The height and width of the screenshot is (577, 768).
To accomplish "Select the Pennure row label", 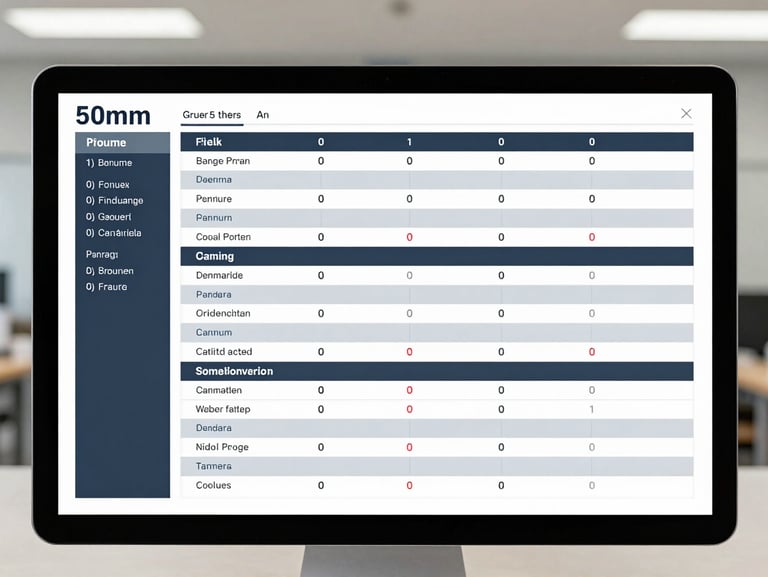I will click(214, 199).
